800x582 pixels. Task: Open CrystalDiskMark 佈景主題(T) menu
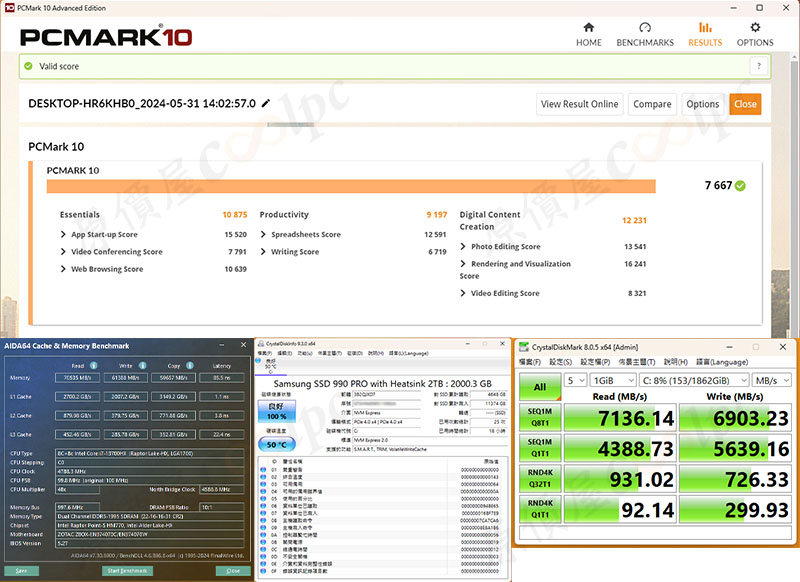pos(637,362)
